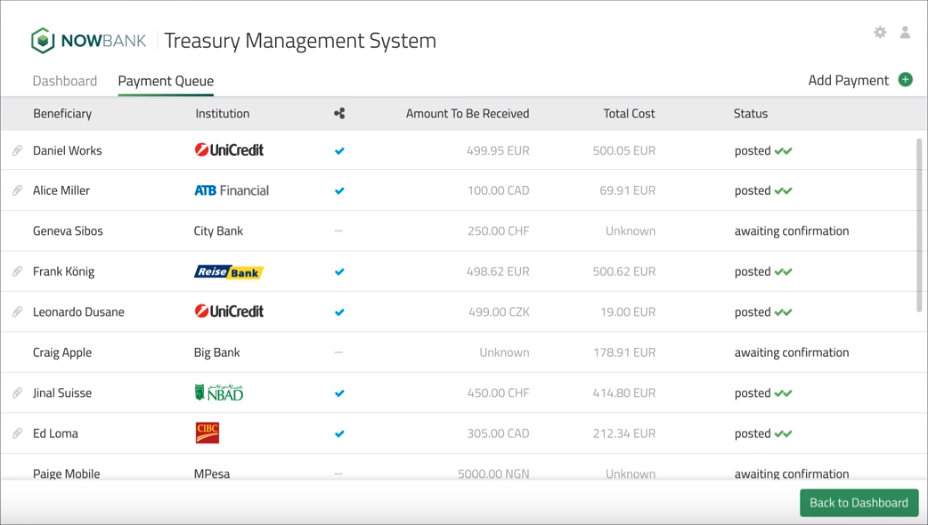Open attachment paperclip for Daniel Works
Image resolution: width=928 pixels, height=525 pixels.
tap(17, 151)
